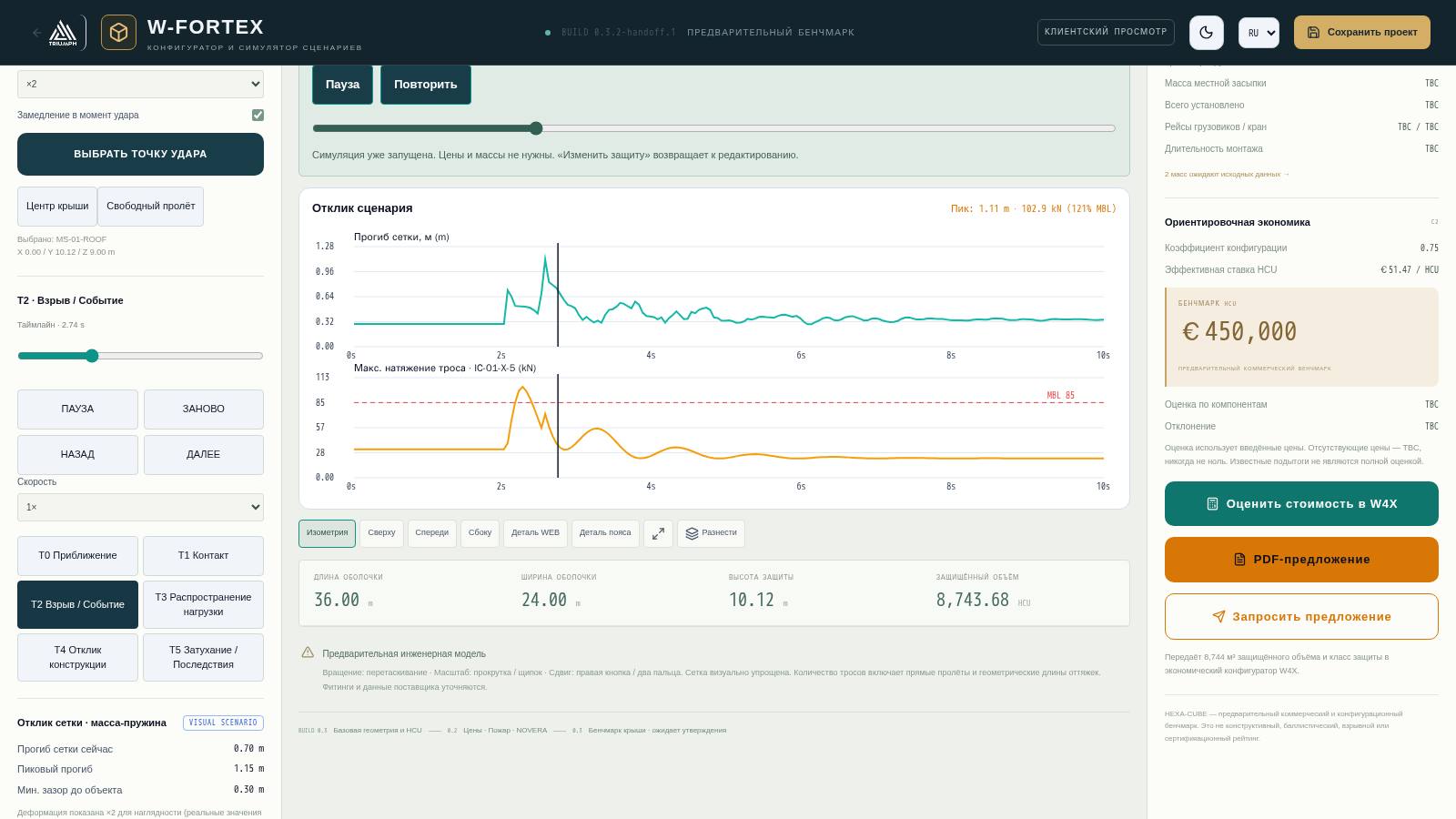Click the Выбрать точку удара button
Viewport: 1456px width, 819px height.
[x=140, y=154]
